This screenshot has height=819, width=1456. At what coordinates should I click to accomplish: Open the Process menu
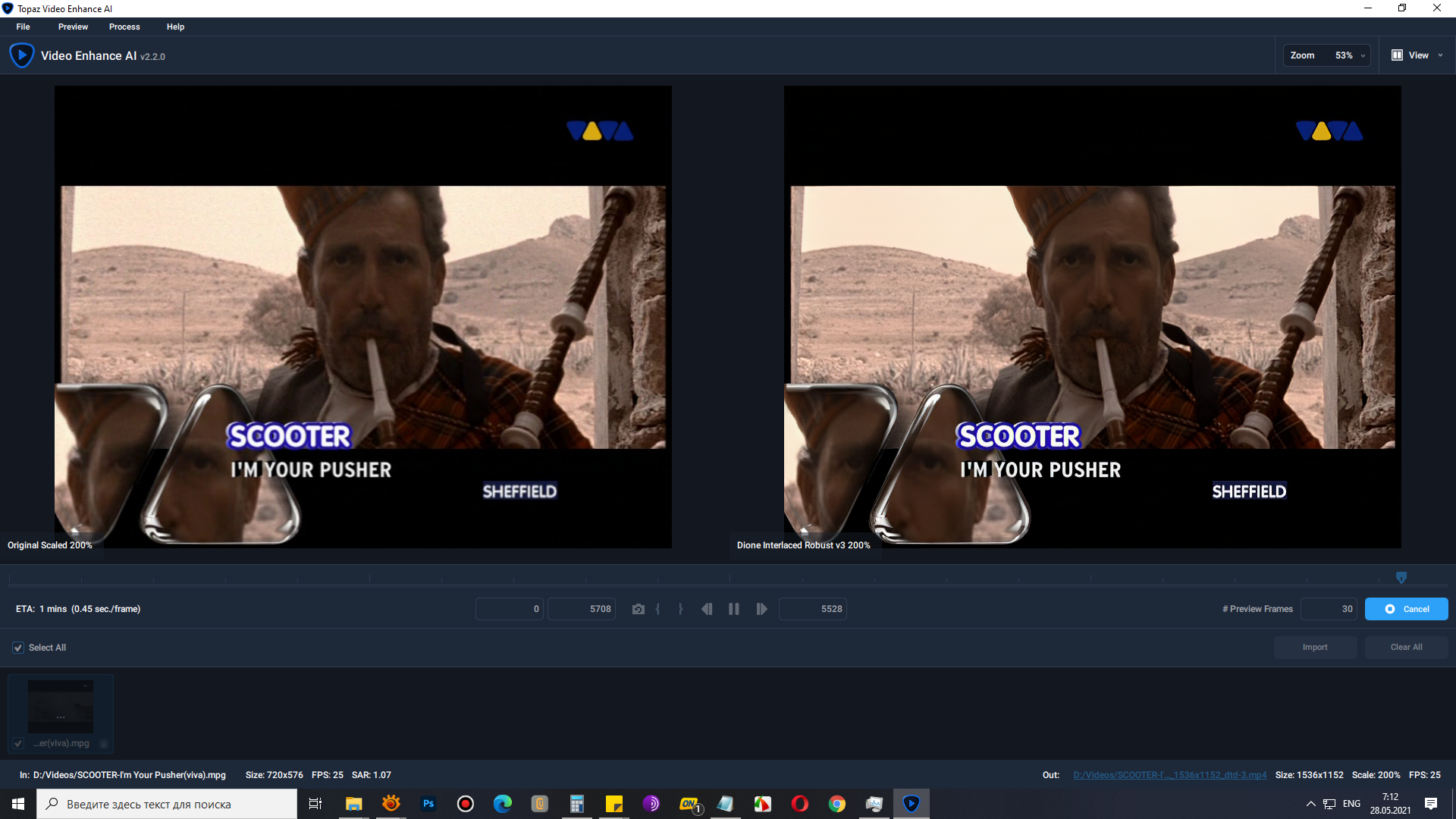click(124, 27)
